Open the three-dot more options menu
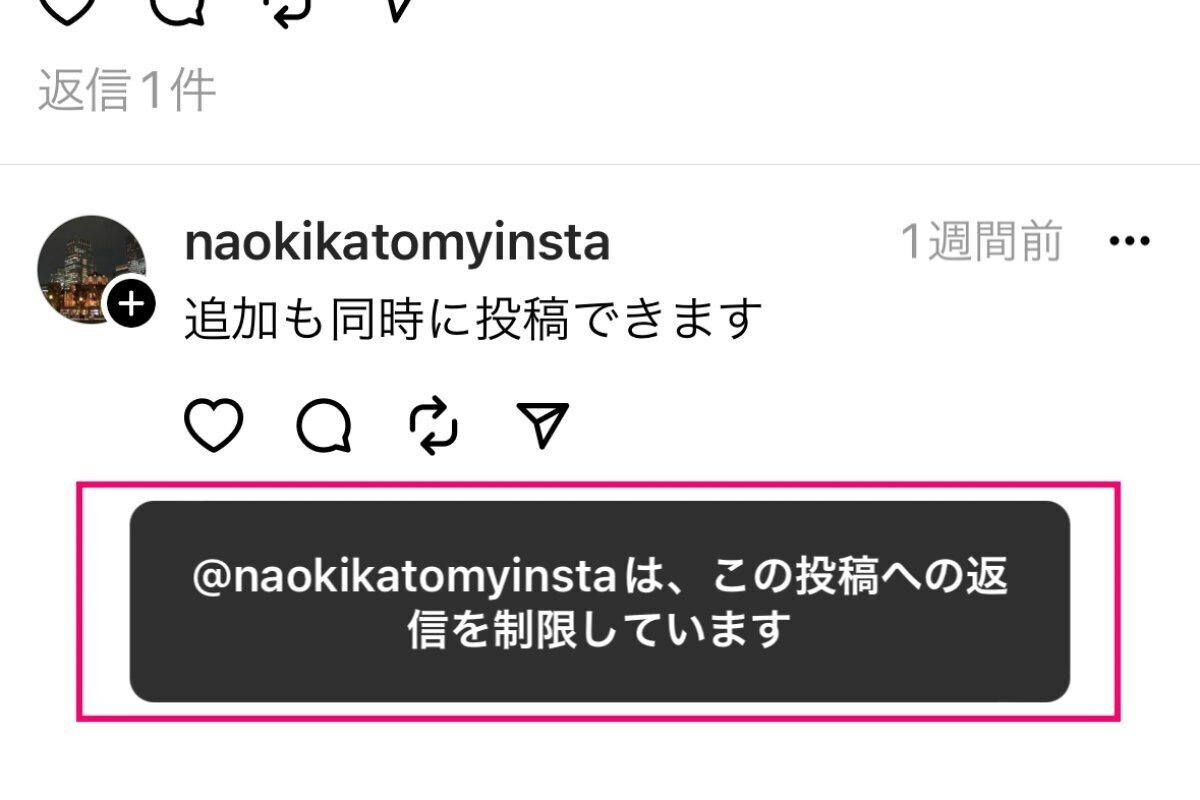 click(1130, 241)
